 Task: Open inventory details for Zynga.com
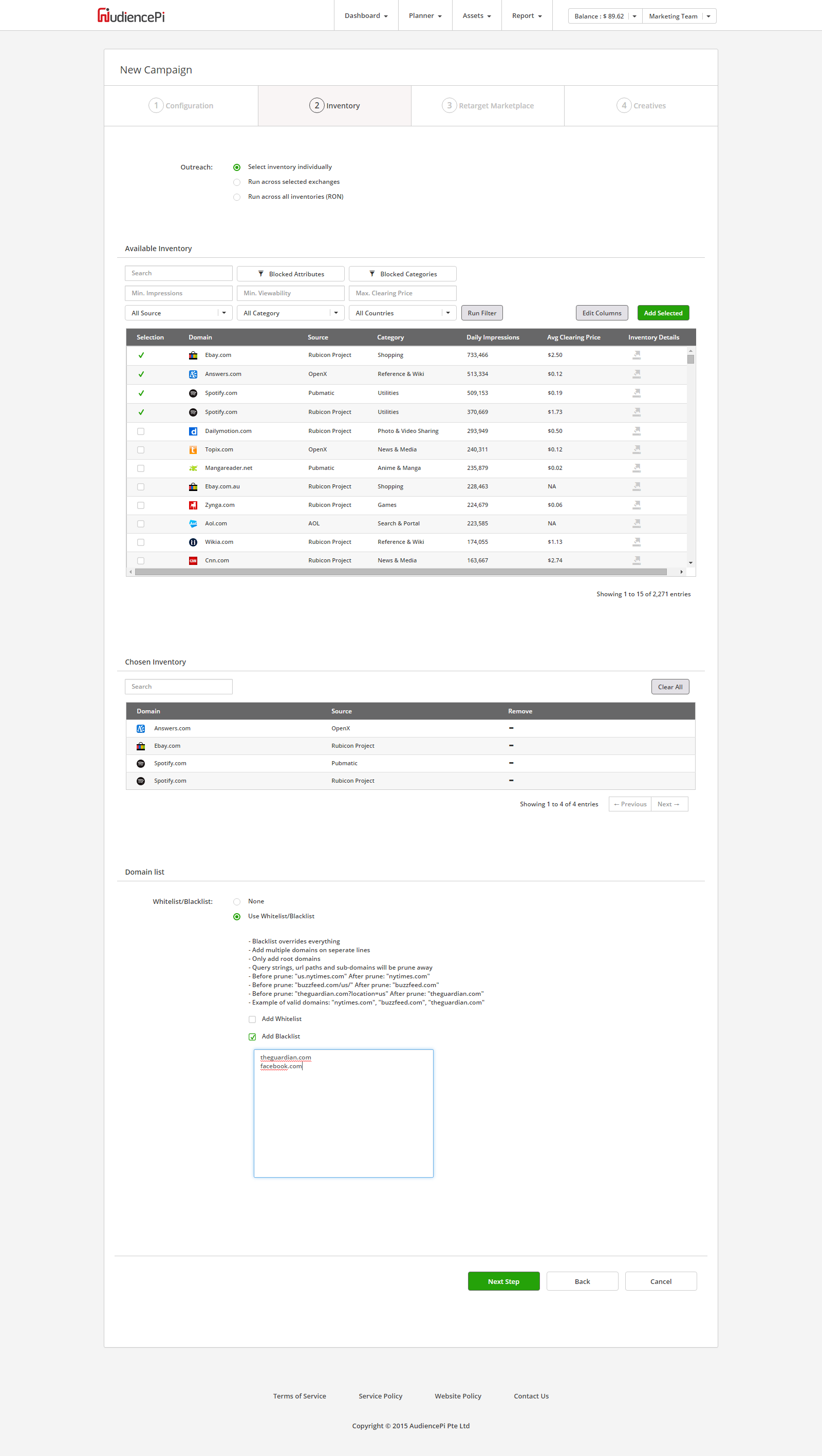tap(636, 505)
